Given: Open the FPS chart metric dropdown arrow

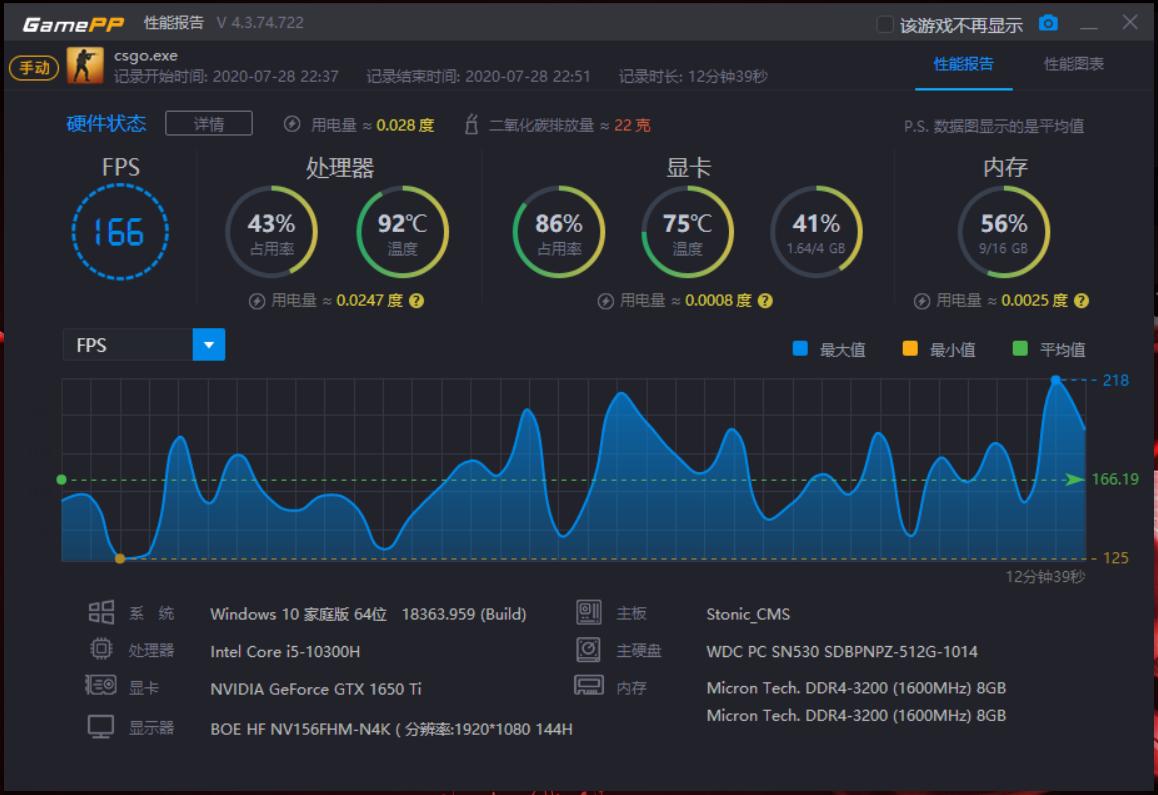Looking at the screenshot, I should tap(208, 345).
